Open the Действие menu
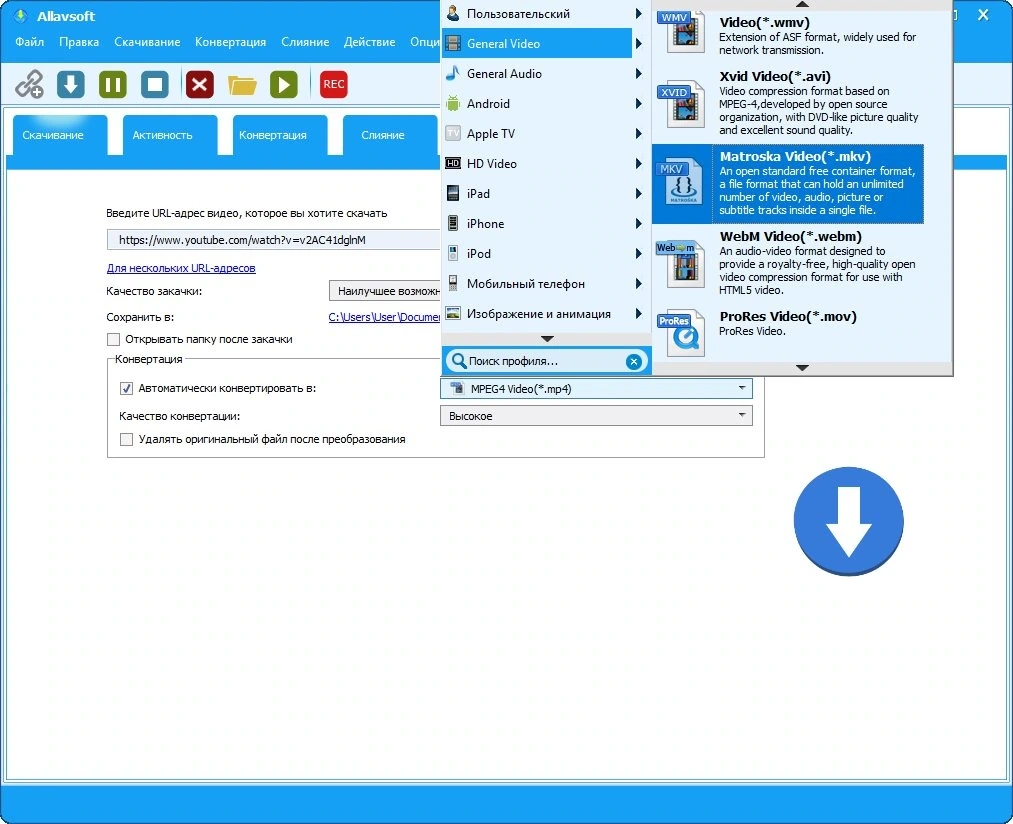The width and height of the screenshot is (1013, 824). tap(370, 42)
